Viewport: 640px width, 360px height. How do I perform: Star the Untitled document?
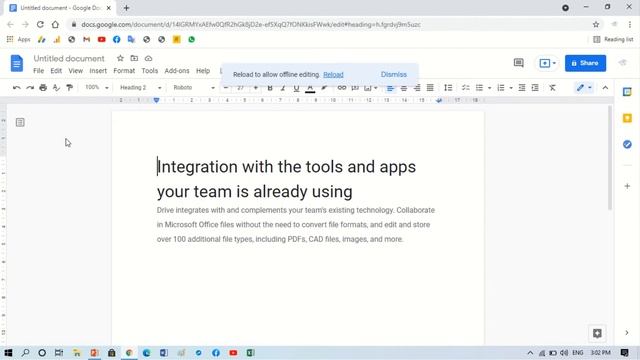pyautogui.click(x=120, y=58)
